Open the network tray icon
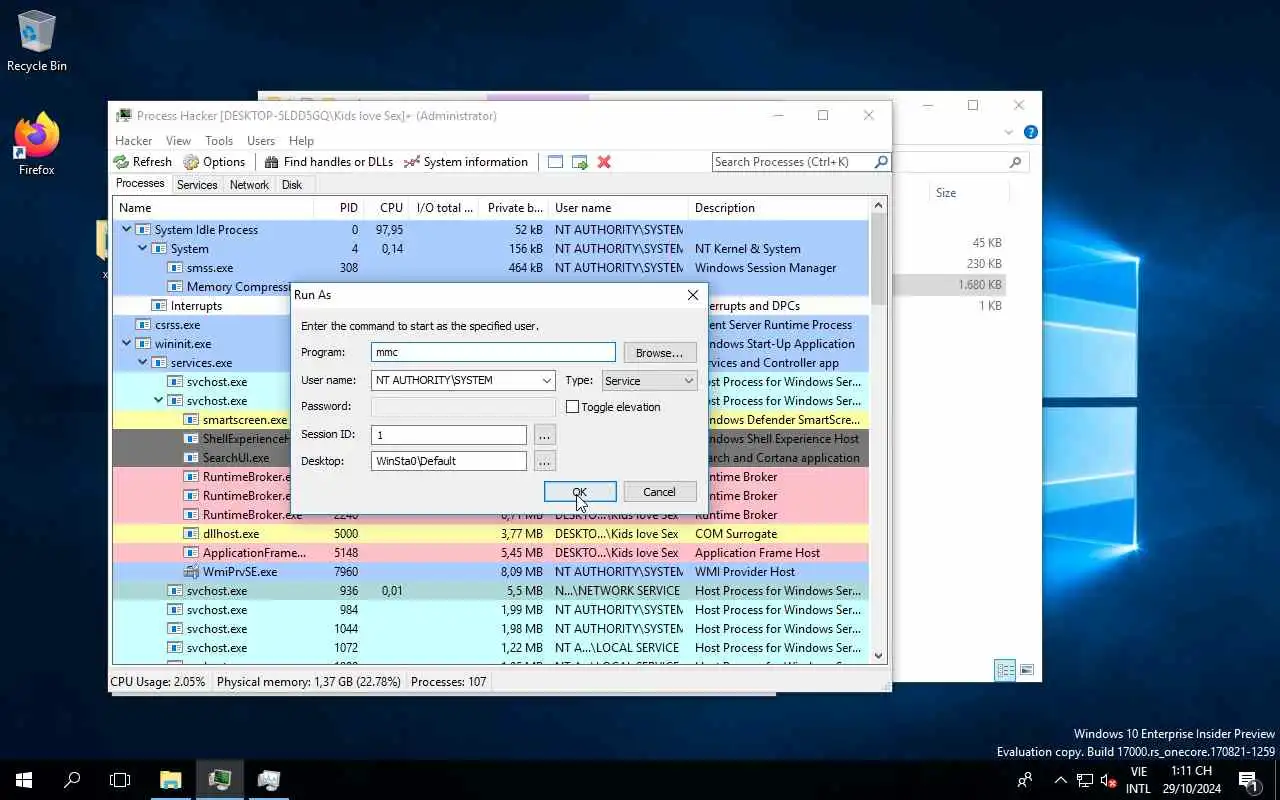 pos(1085,780)
